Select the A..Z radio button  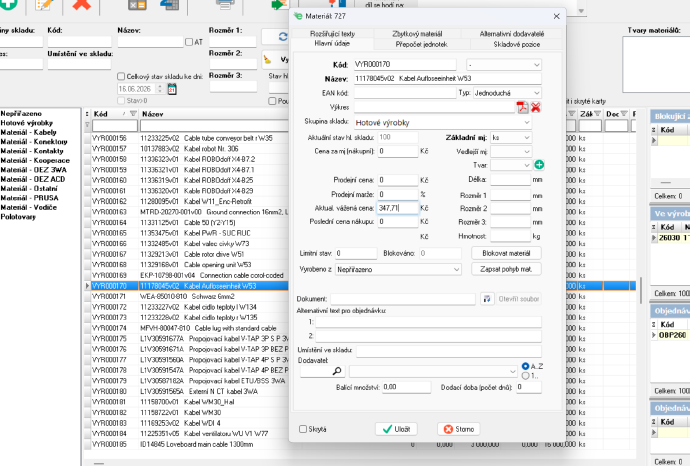click(525, 366)
